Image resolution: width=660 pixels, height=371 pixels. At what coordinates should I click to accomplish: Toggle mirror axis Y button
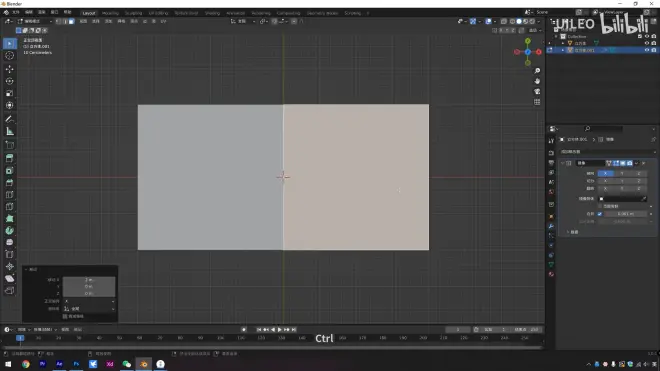pos(622,173)
